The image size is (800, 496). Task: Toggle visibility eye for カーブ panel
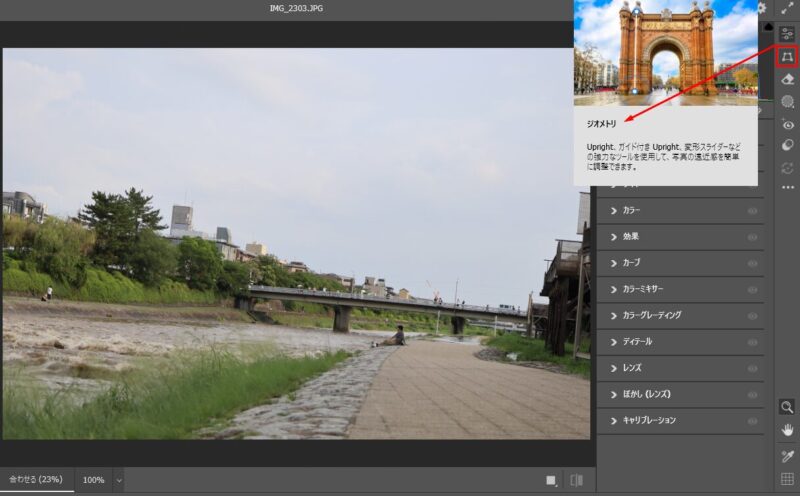752,263
